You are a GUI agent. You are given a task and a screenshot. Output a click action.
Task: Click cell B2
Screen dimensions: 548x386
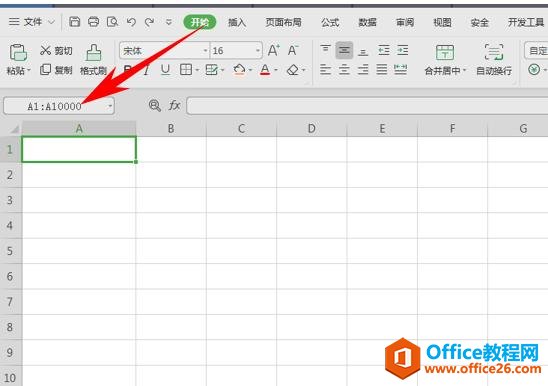[x=171, y=175]
